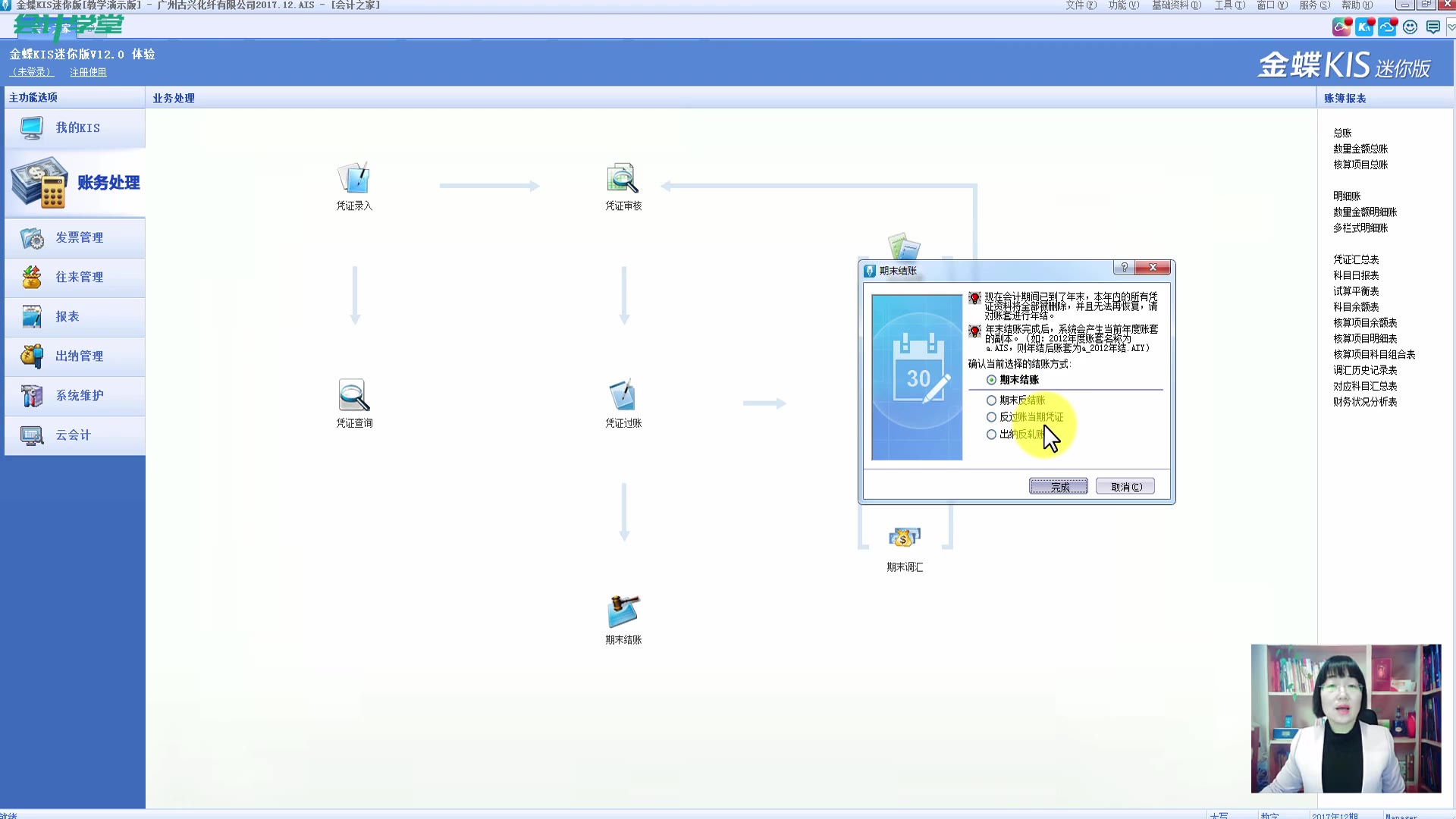Click the 注册使用 register link
The height and width of the screenshot is (819, 1456).
88,72
